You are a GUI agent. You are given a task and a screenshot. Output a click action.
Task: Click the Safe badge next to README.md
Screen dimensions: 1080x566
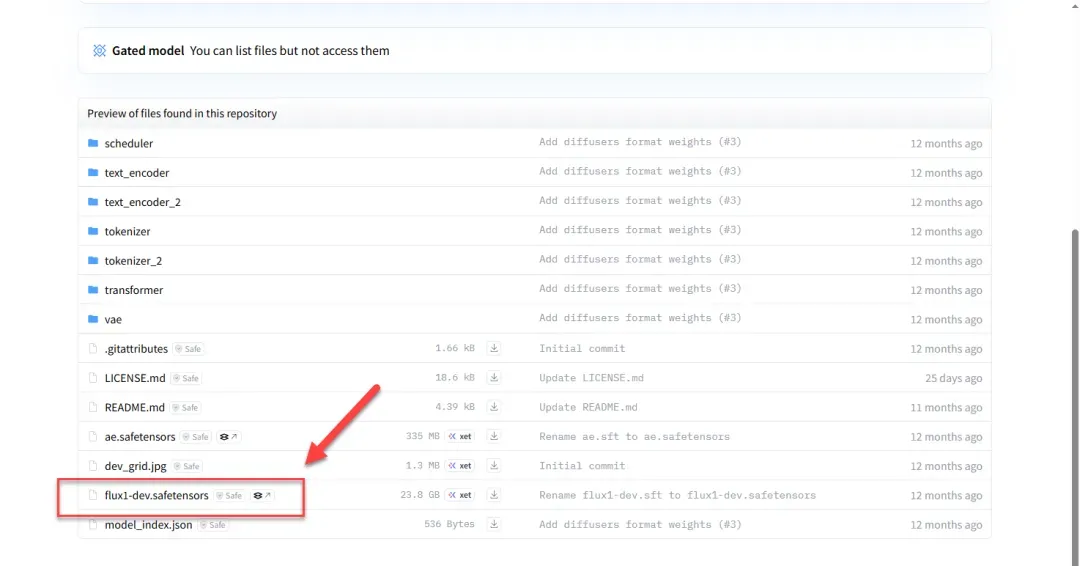coord(186,408)
